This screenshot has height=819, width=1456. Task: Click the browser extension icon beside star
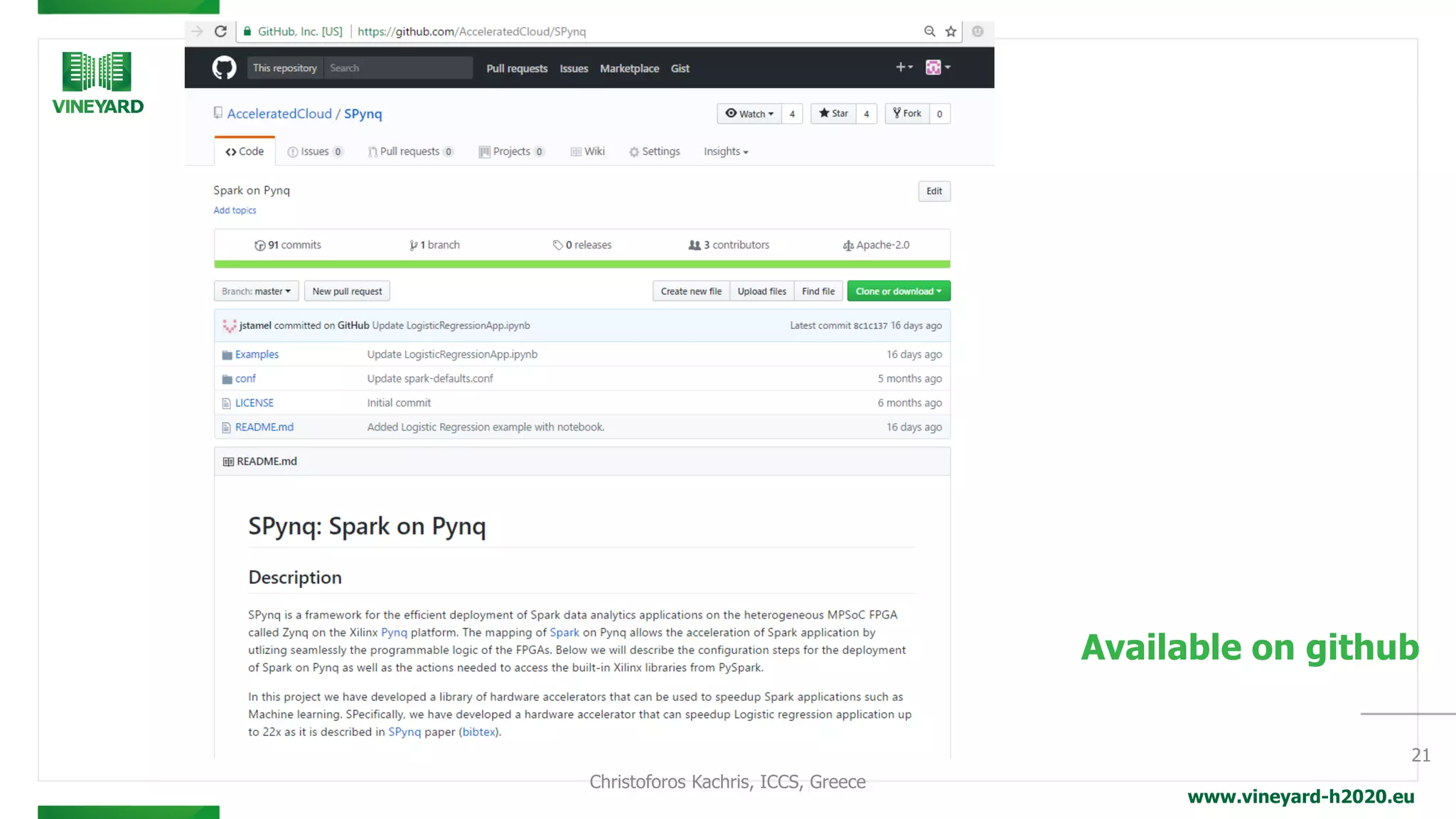pos(978,31)
